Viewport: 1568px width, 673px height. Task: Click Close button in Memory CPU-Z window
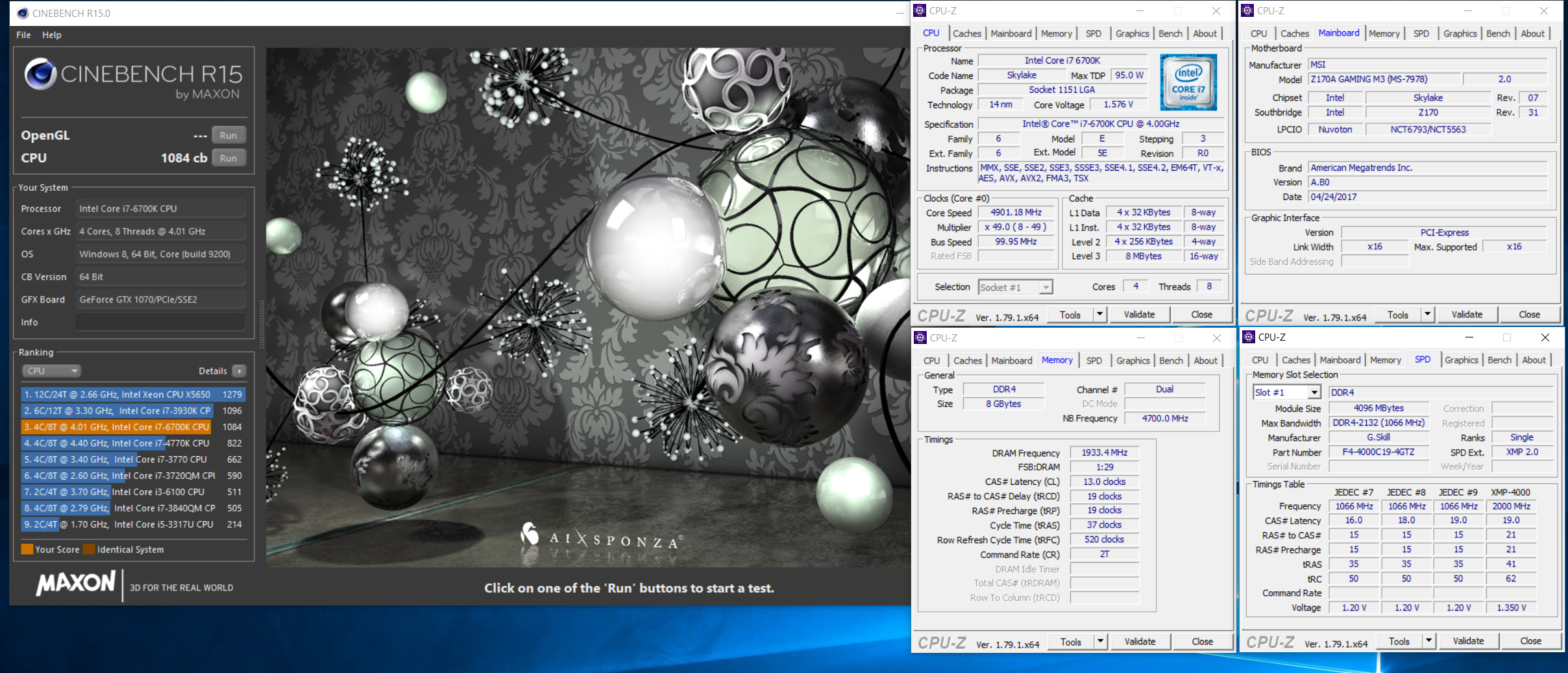click(x=1203, y=642)
